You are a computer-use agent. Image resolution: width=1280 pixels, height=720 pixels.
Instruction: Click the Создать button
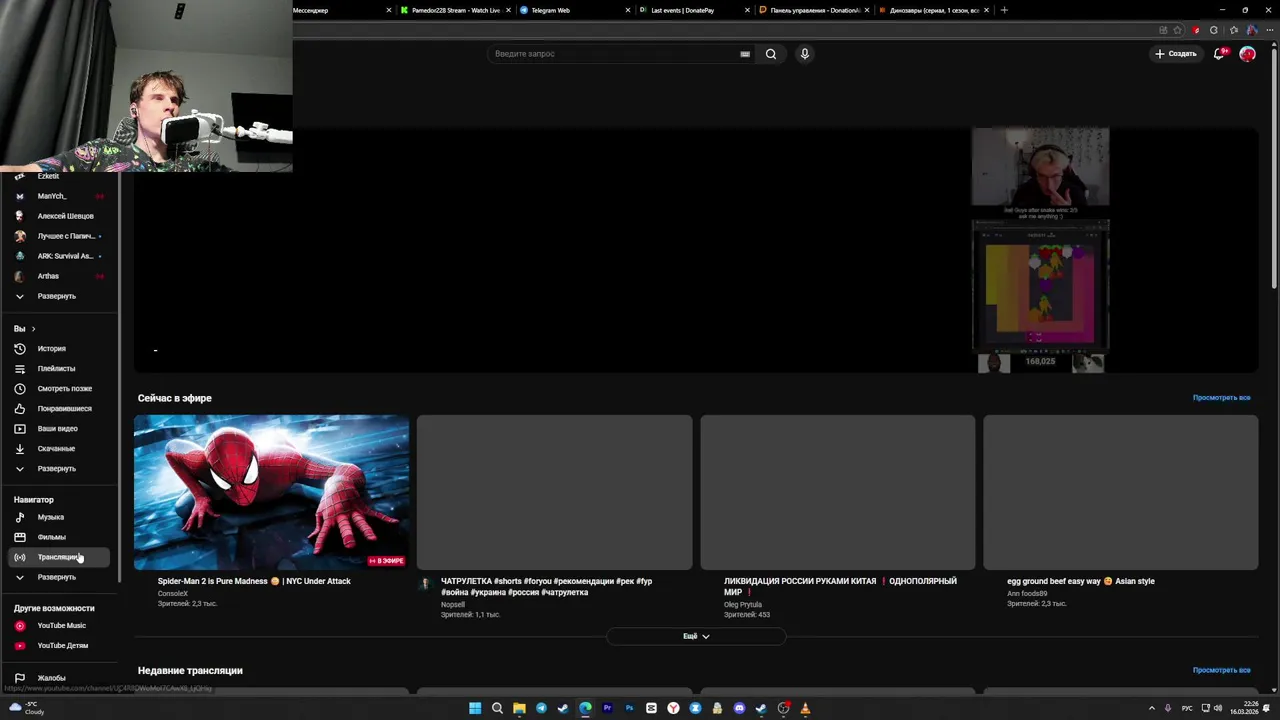pos(1176,54)
